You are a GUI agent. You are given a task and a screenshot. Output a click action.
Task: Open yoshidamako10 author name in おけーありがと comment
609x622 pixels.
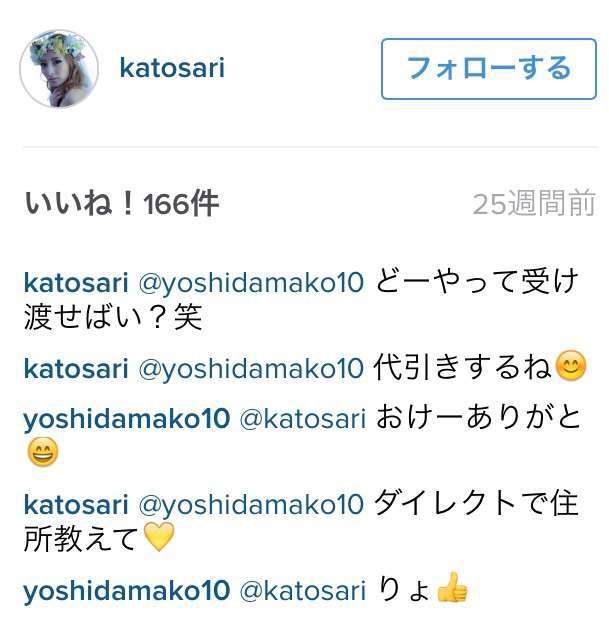pos(127,420)
